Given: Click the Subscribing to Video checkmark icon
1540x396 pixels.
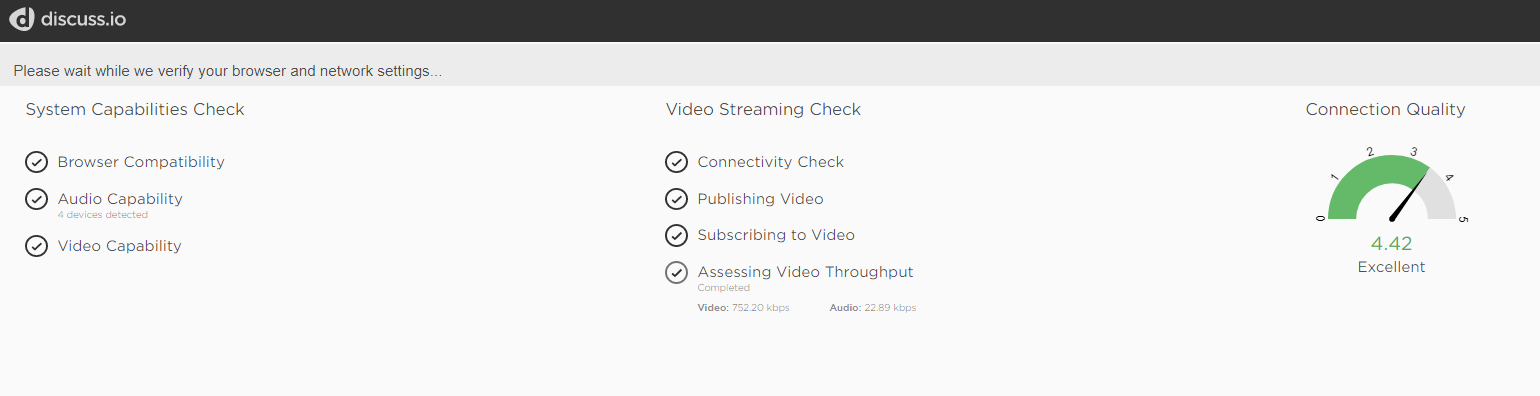Looking at the screenshot, I should (677, 235).
